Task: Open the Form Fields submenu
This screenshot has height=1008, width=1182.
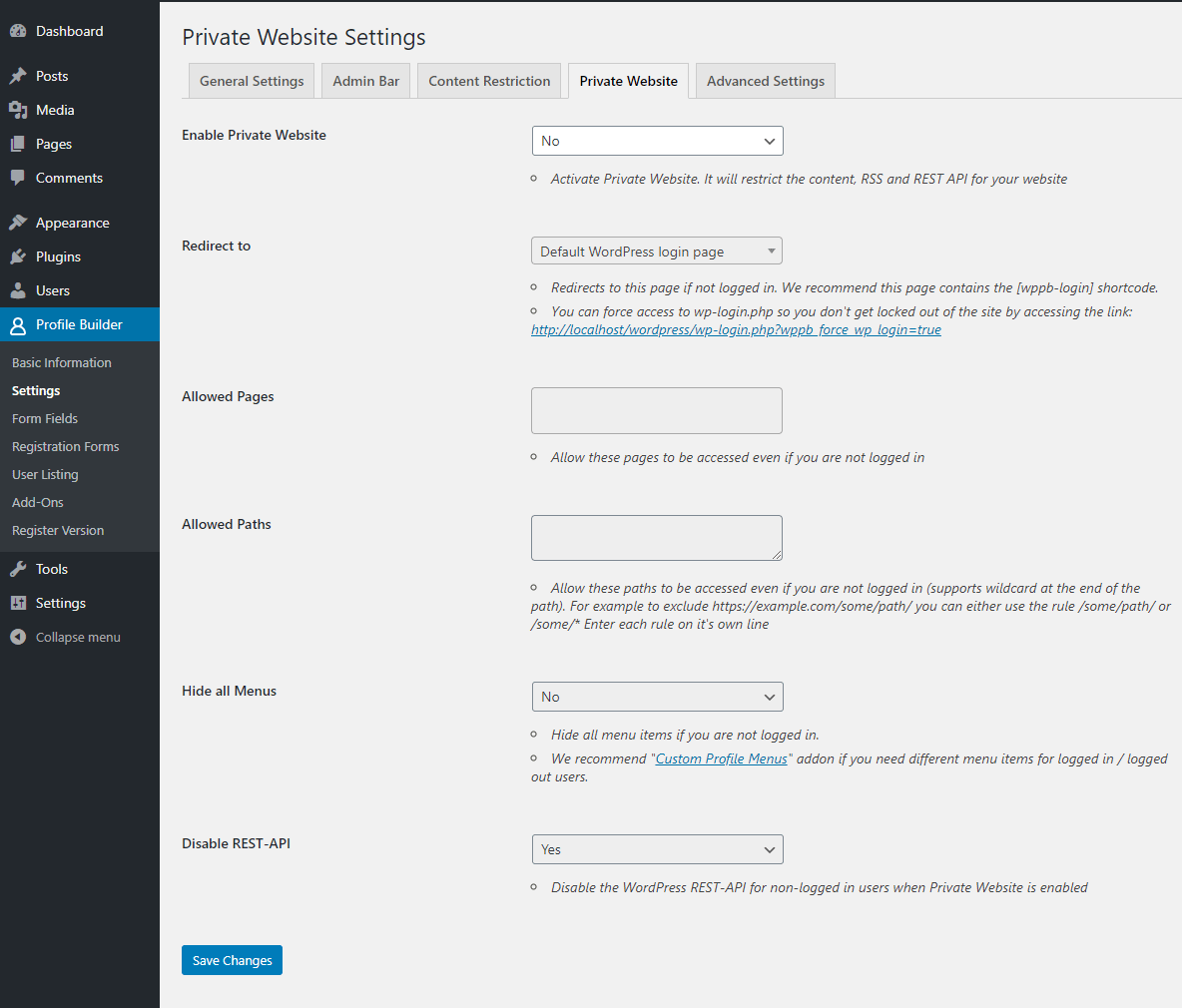Action: pos(45,418)
